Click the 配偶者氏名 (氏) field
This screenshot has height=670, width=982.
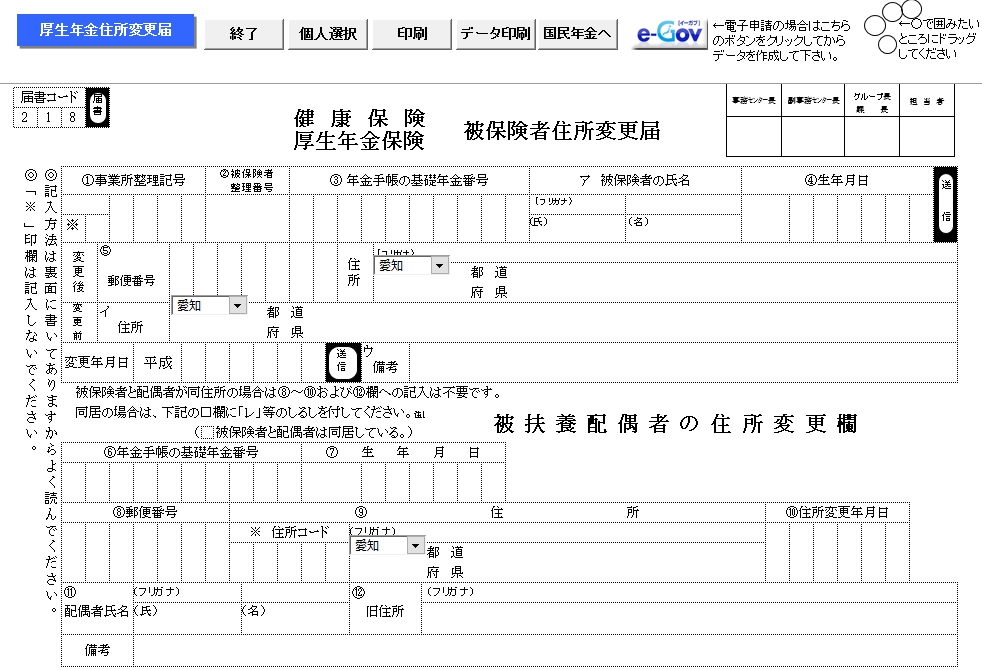pos(187,618)
